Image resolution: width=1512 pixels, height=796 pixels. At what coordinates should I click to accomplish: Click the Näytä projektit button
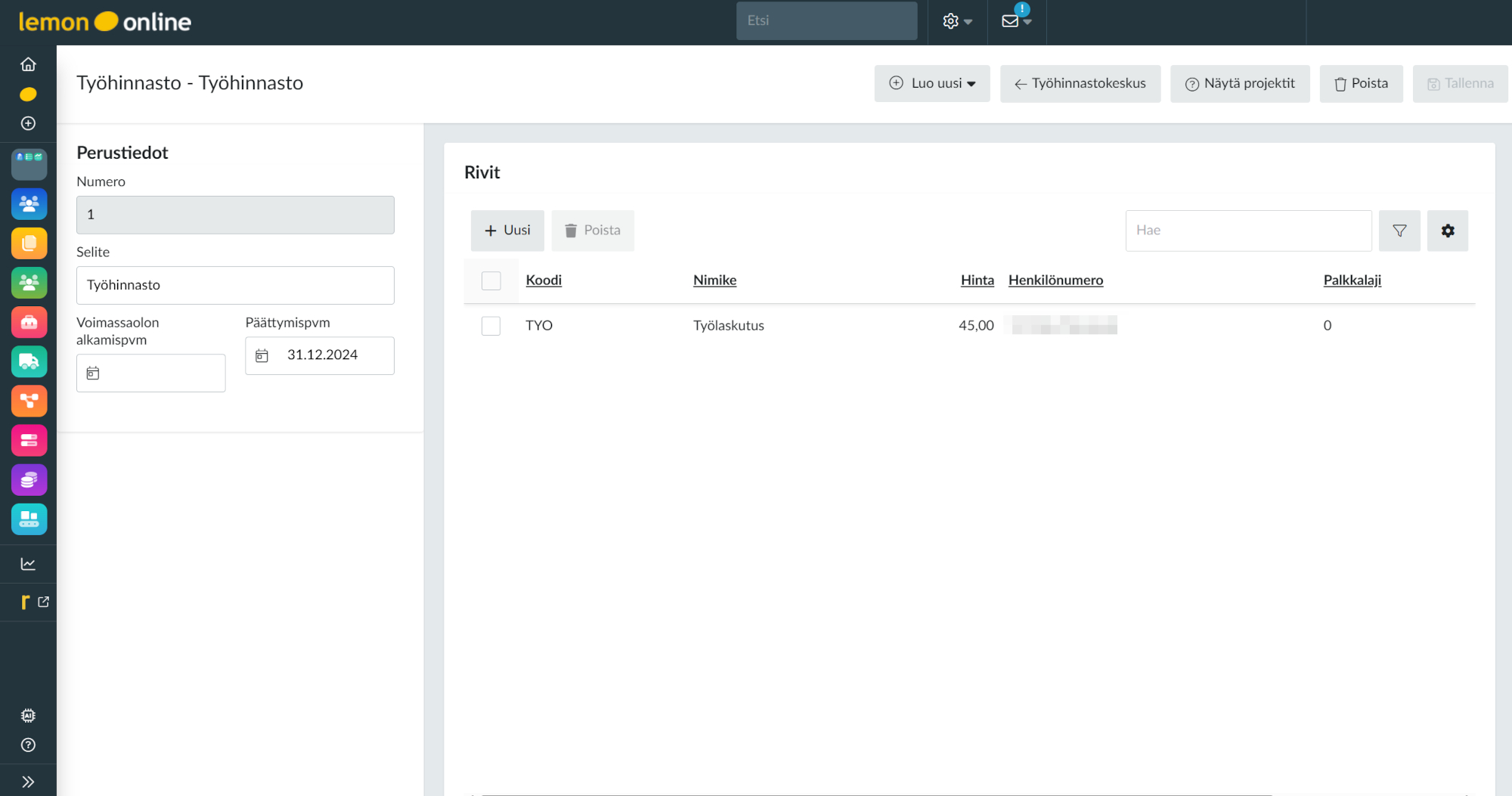[1240, 83]
